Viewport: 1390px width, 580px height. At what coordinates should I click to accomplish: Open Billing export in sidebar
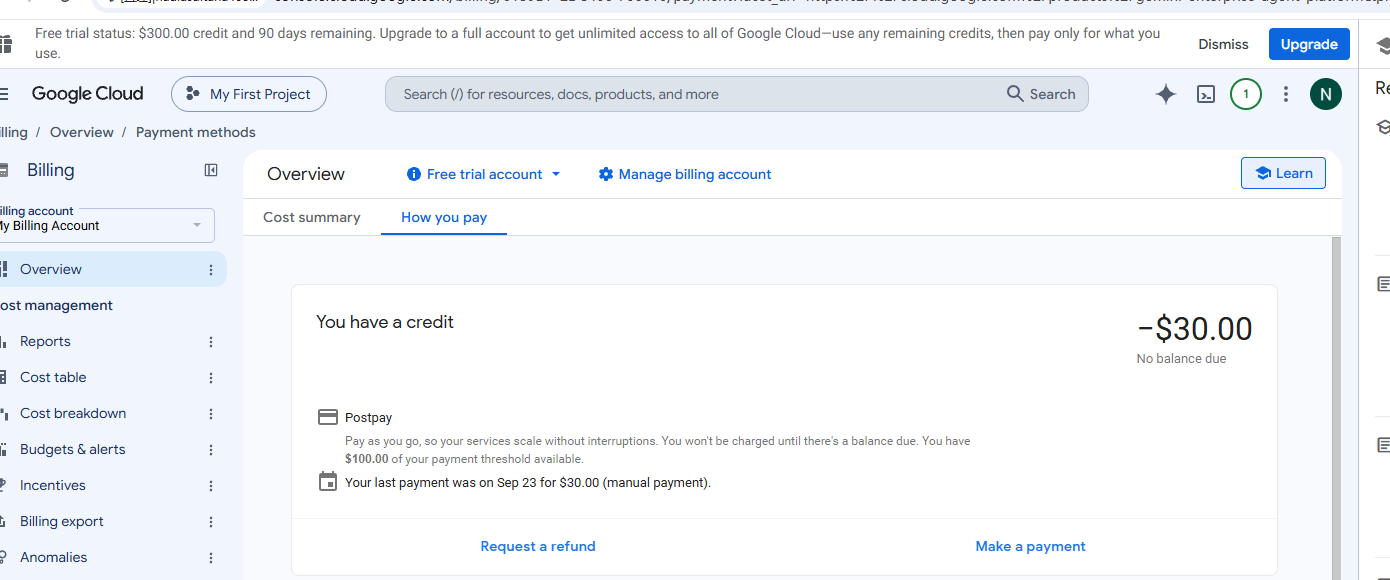pyautogui.click(x=62, y=521)
